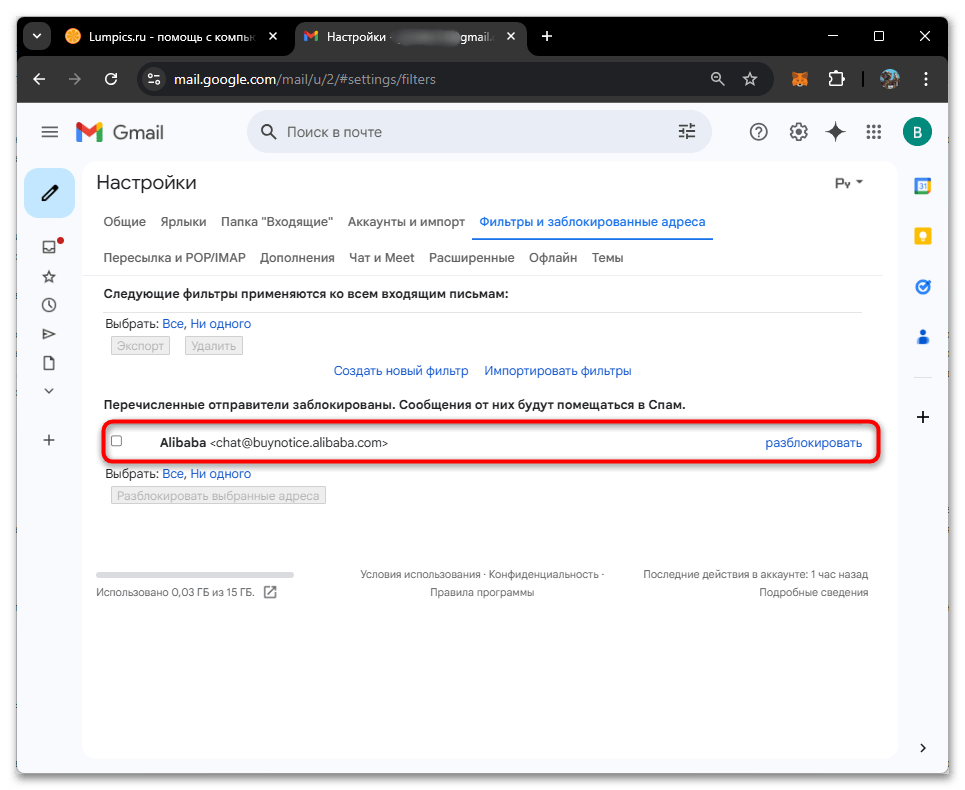Click the browser address bar URL
Screen dimensions: 965x790
click(x=305, y=79)
